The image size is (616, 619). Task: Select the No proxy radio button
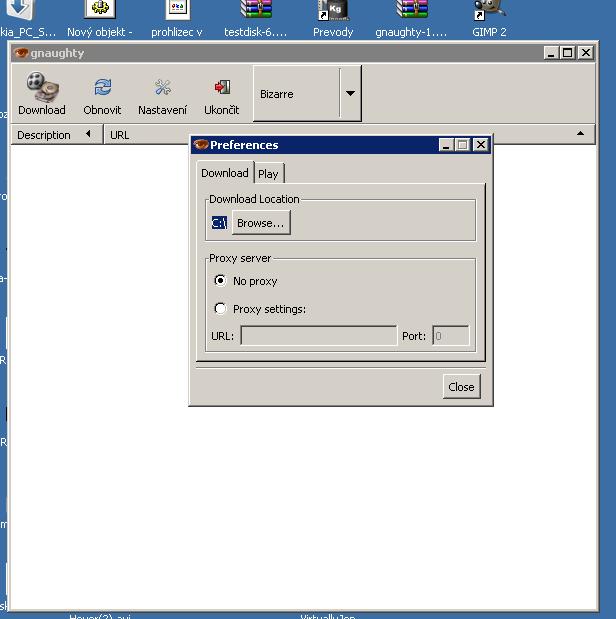(221, 281)
